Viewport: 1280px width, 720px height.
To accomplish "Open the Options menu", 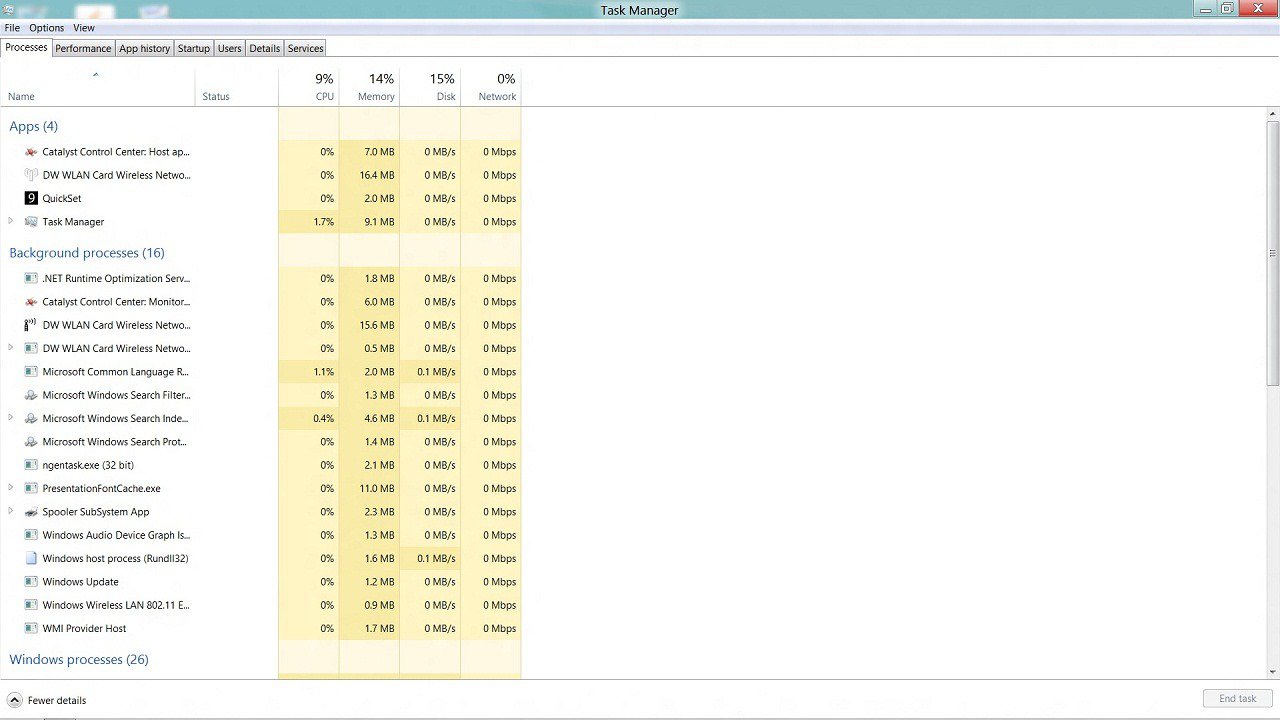I will 46,28.
